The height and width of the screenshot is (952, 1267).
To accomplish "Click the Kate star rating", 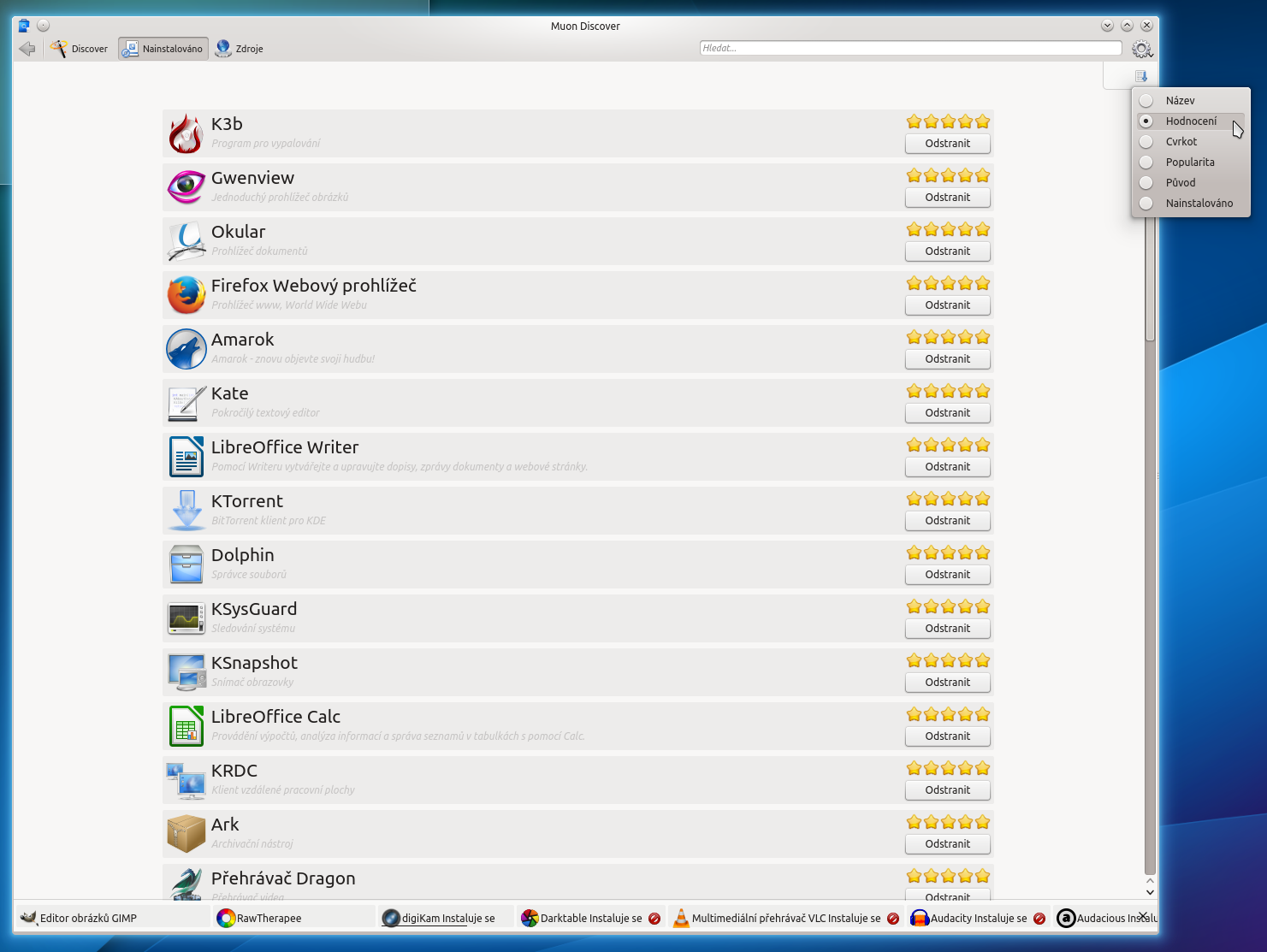I will 948,391.
